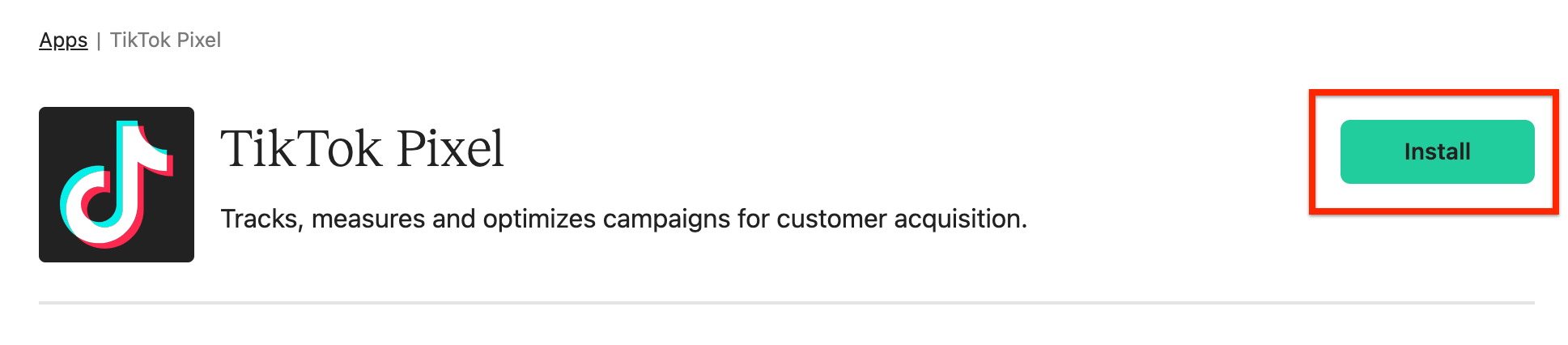This screenshot has width=1568, height=345.
Task: Click the word 'TikTok' in the title
Action: (x=301, y=149)
